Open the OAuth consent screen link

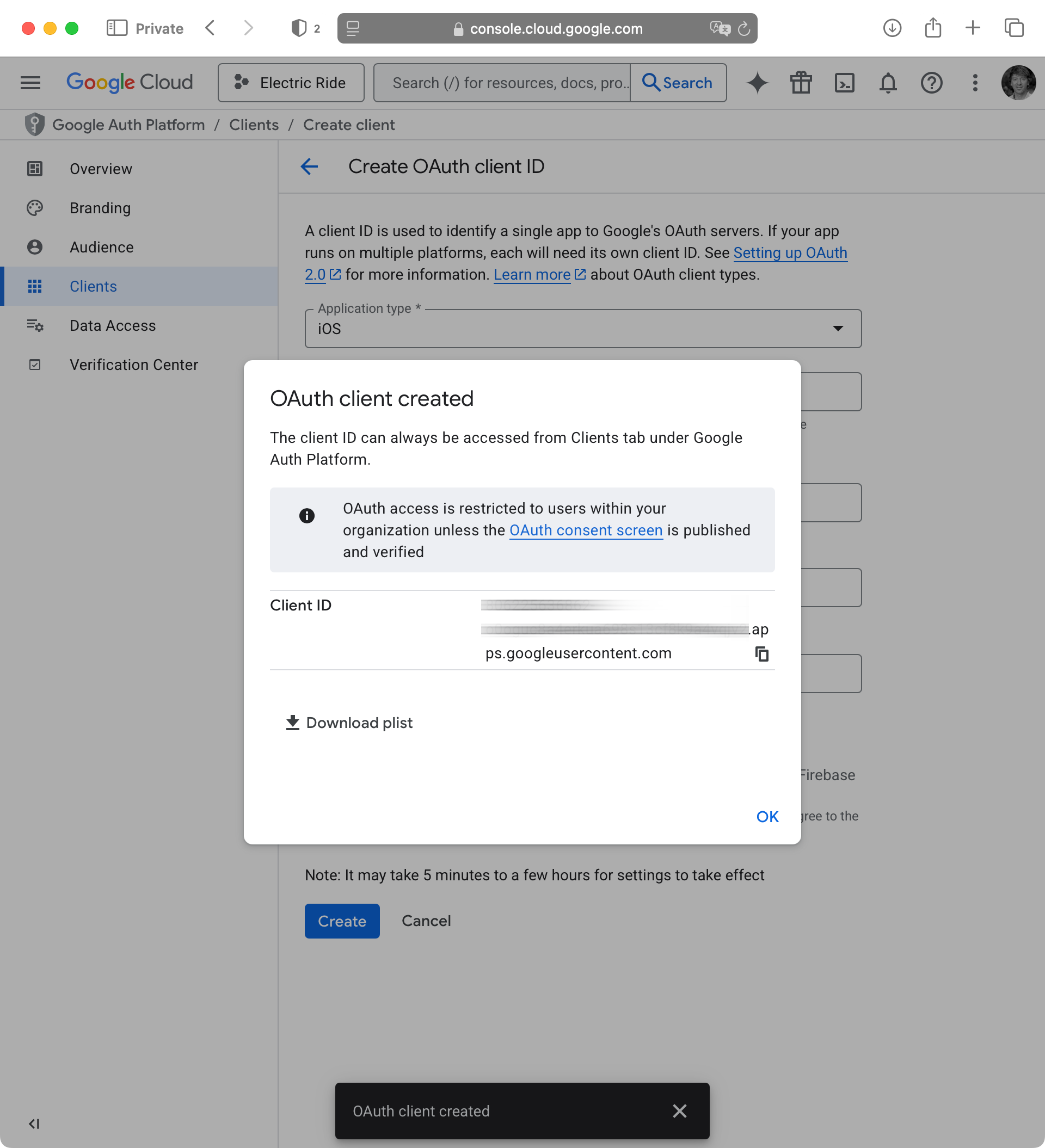tap(586, 530)
